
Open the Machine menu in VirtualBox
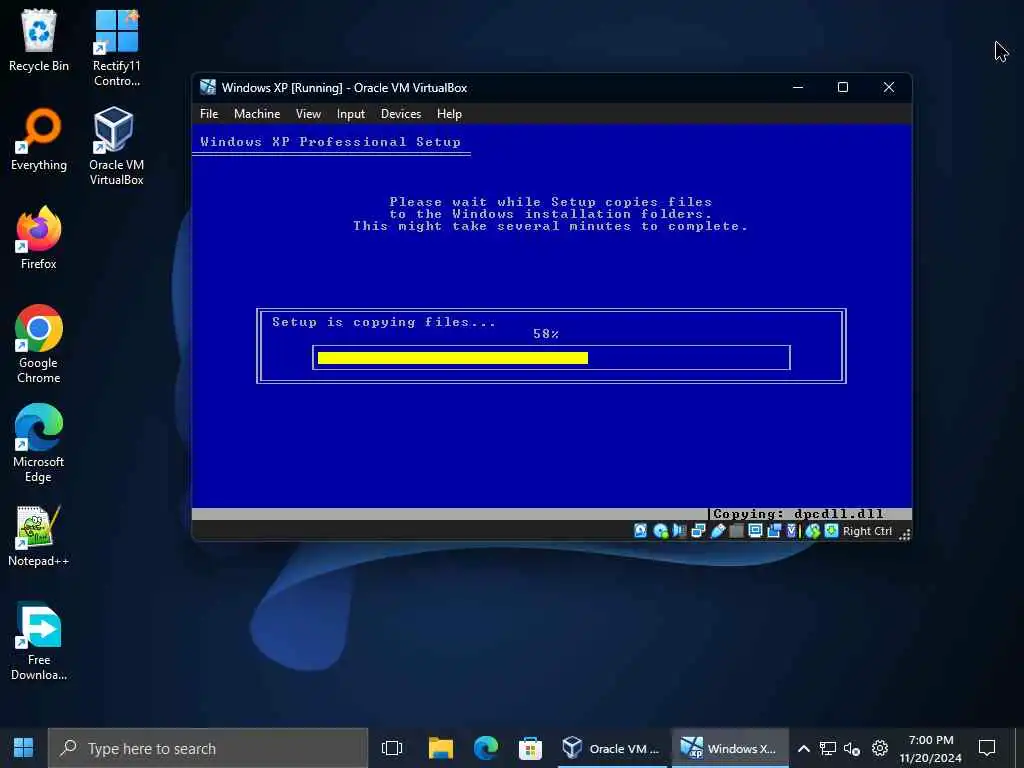click(x=257, y=114)
